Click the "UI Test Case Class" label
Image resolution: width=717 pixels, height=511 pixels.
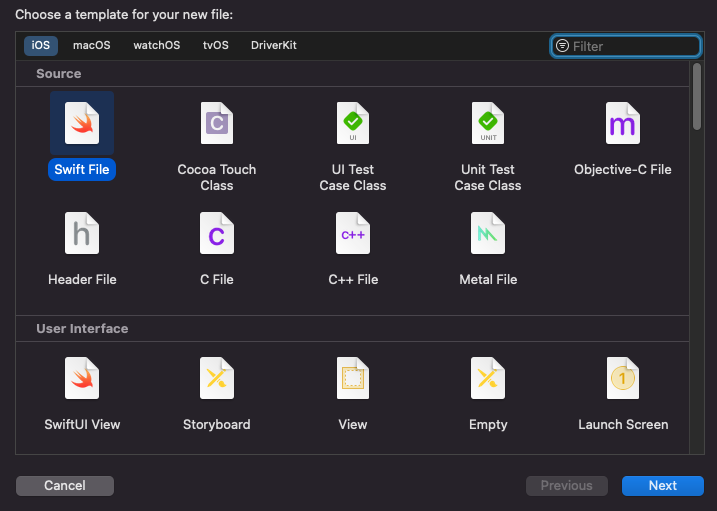(353, 177)
